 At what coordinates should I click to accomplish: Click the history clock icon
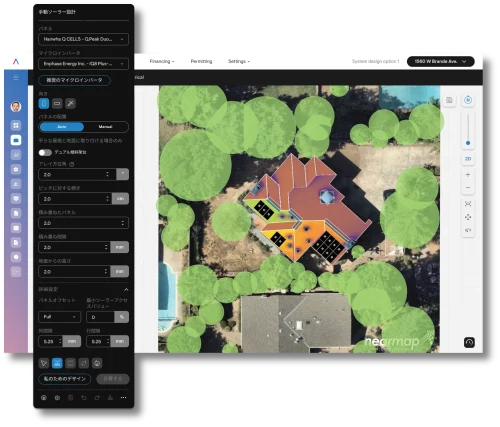(469, 342)
